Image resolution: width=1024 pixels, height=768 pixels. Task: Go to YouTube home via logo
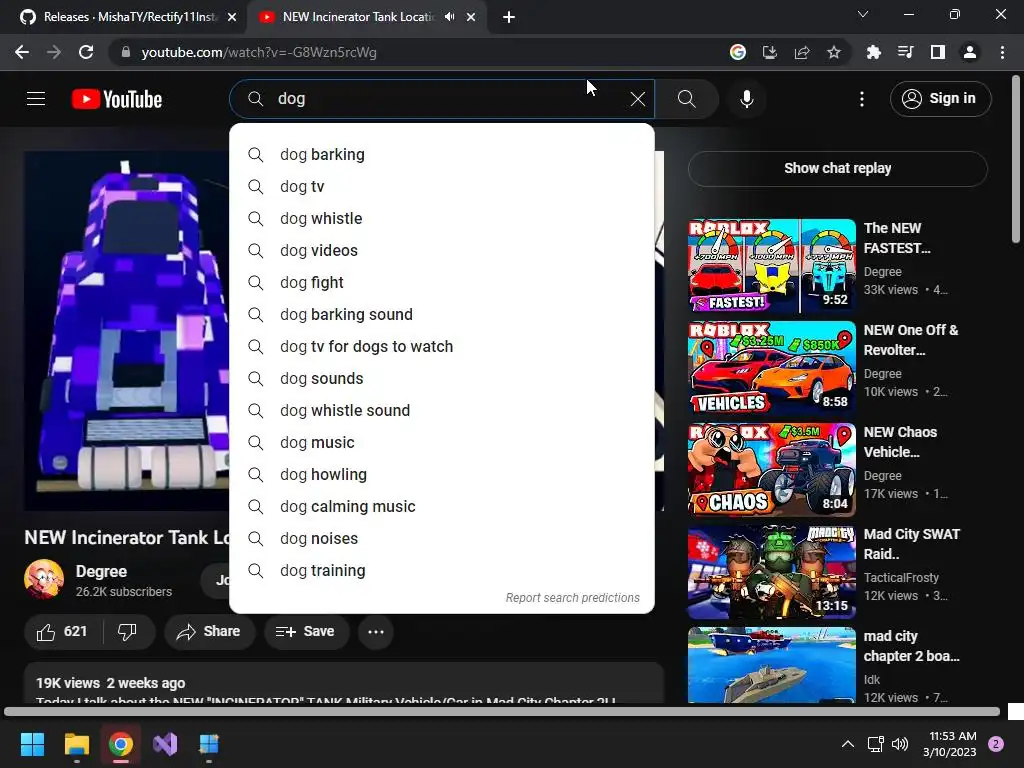[117, 99]
